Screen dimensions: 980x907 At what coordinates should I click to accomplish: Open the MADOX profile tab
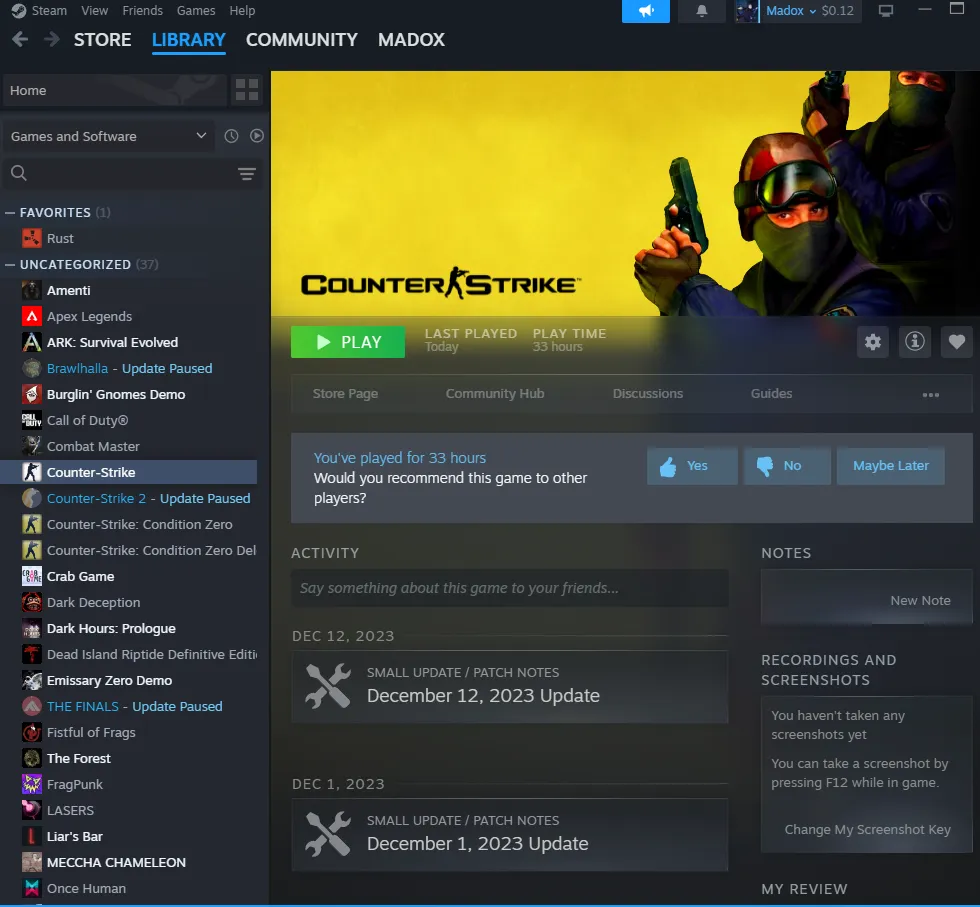tap(411, 39)
